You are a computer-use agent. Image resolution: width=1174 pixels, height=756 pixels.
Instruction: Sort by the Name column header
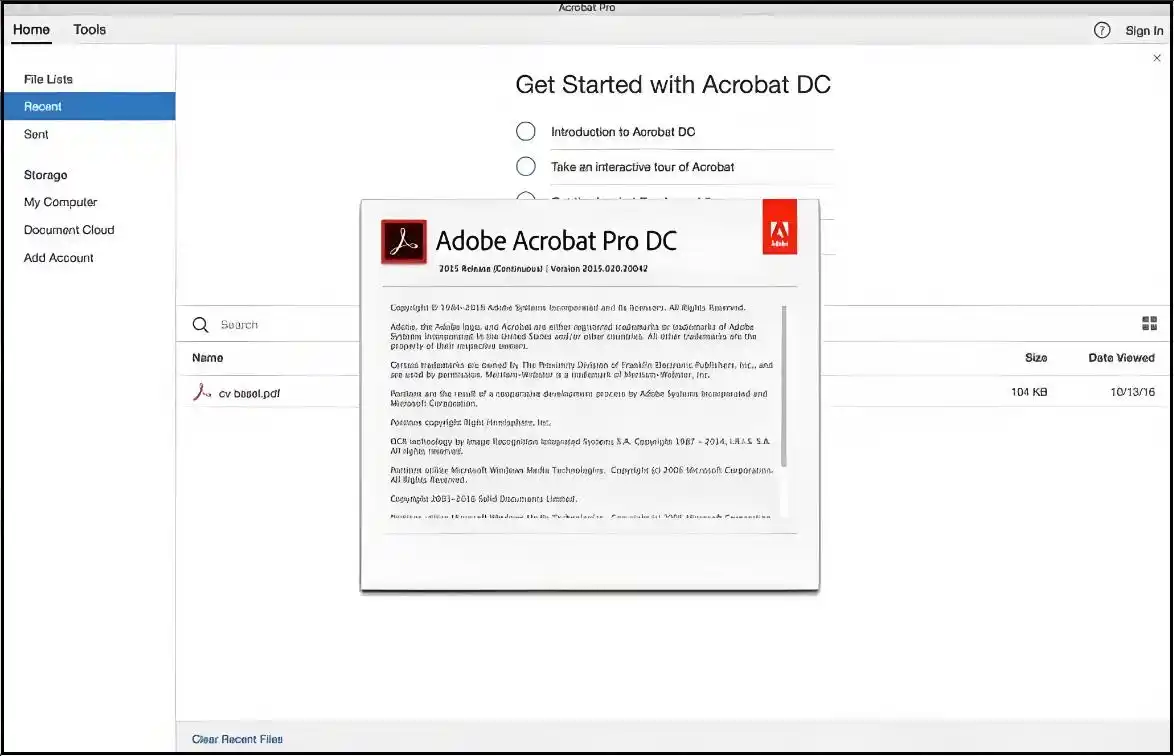[x=207, y=358]
